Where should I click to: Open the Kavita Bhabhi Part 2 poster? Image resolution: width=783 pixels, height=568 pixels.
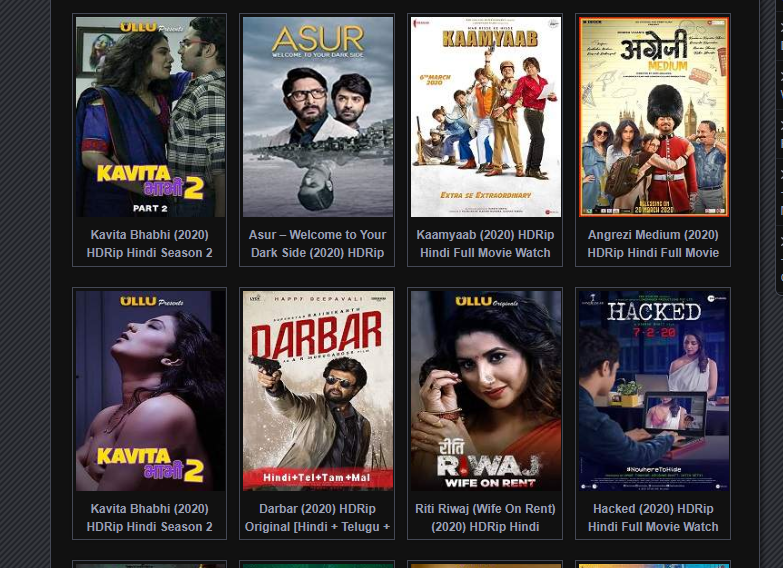[x=150, y=117]
